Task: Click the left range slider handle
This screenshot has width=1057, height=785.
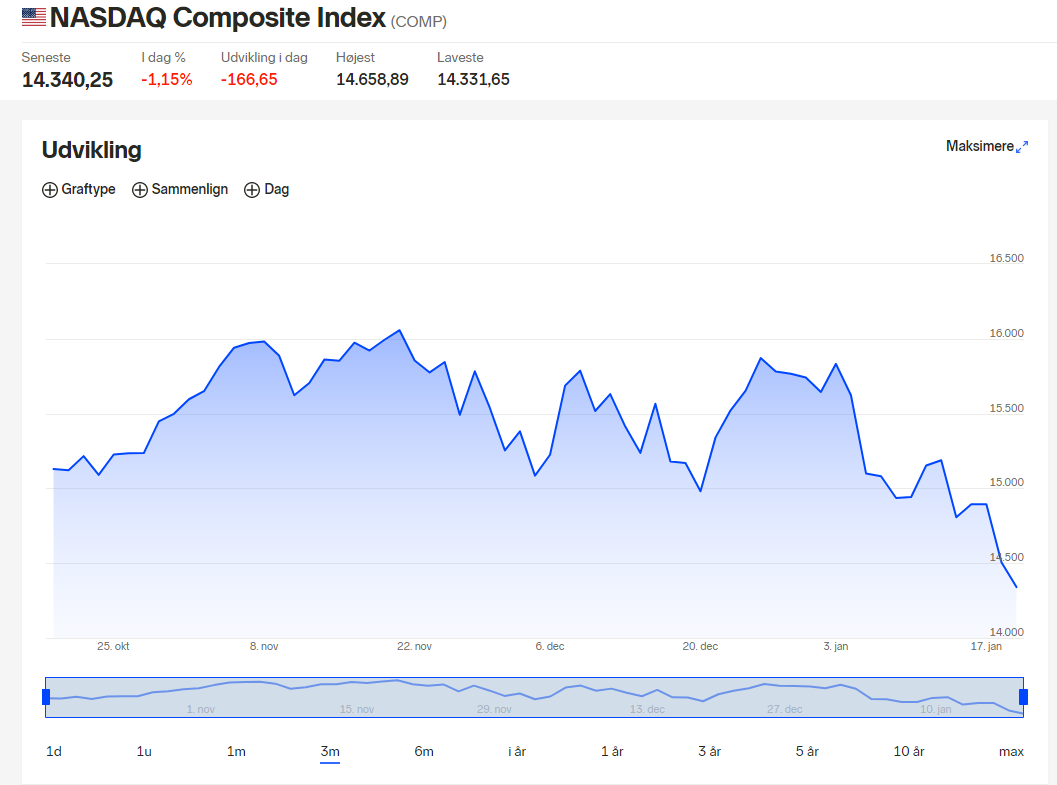Action: coord(46,697)
